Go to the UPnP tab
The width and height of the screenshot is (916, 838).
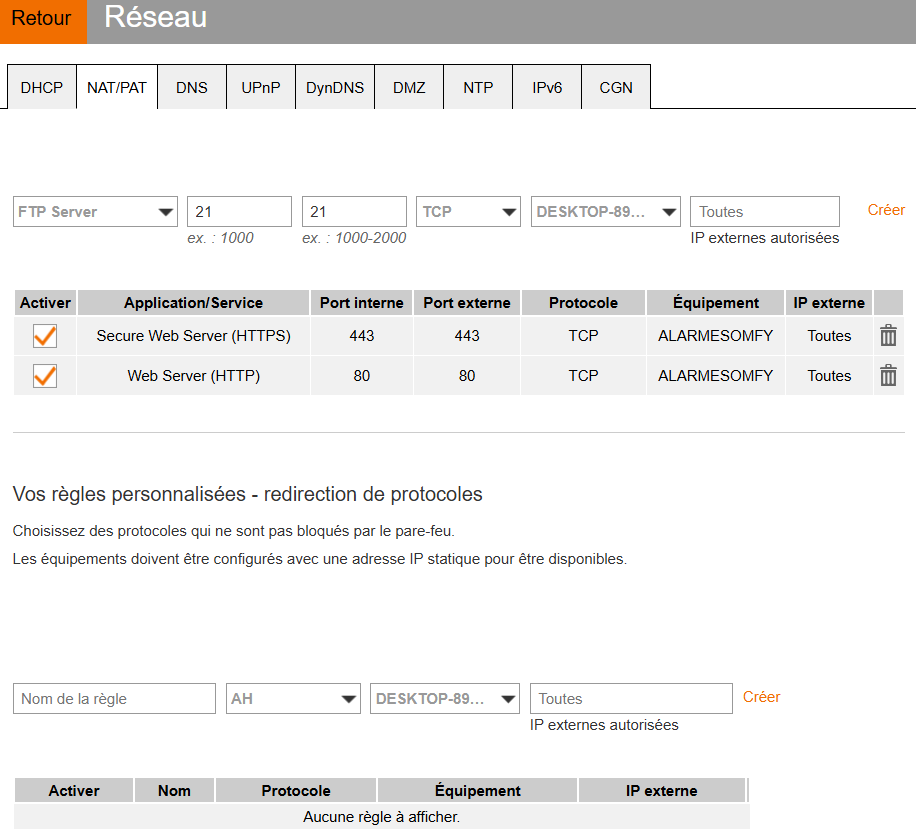260,88
